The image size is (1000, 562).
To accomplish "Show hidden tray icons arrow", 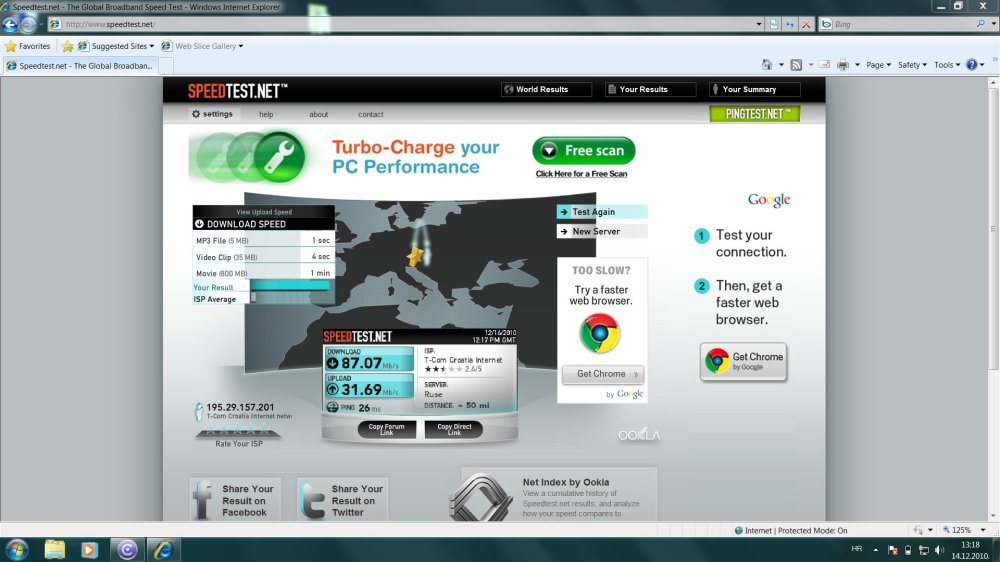I will pos(876,550).
